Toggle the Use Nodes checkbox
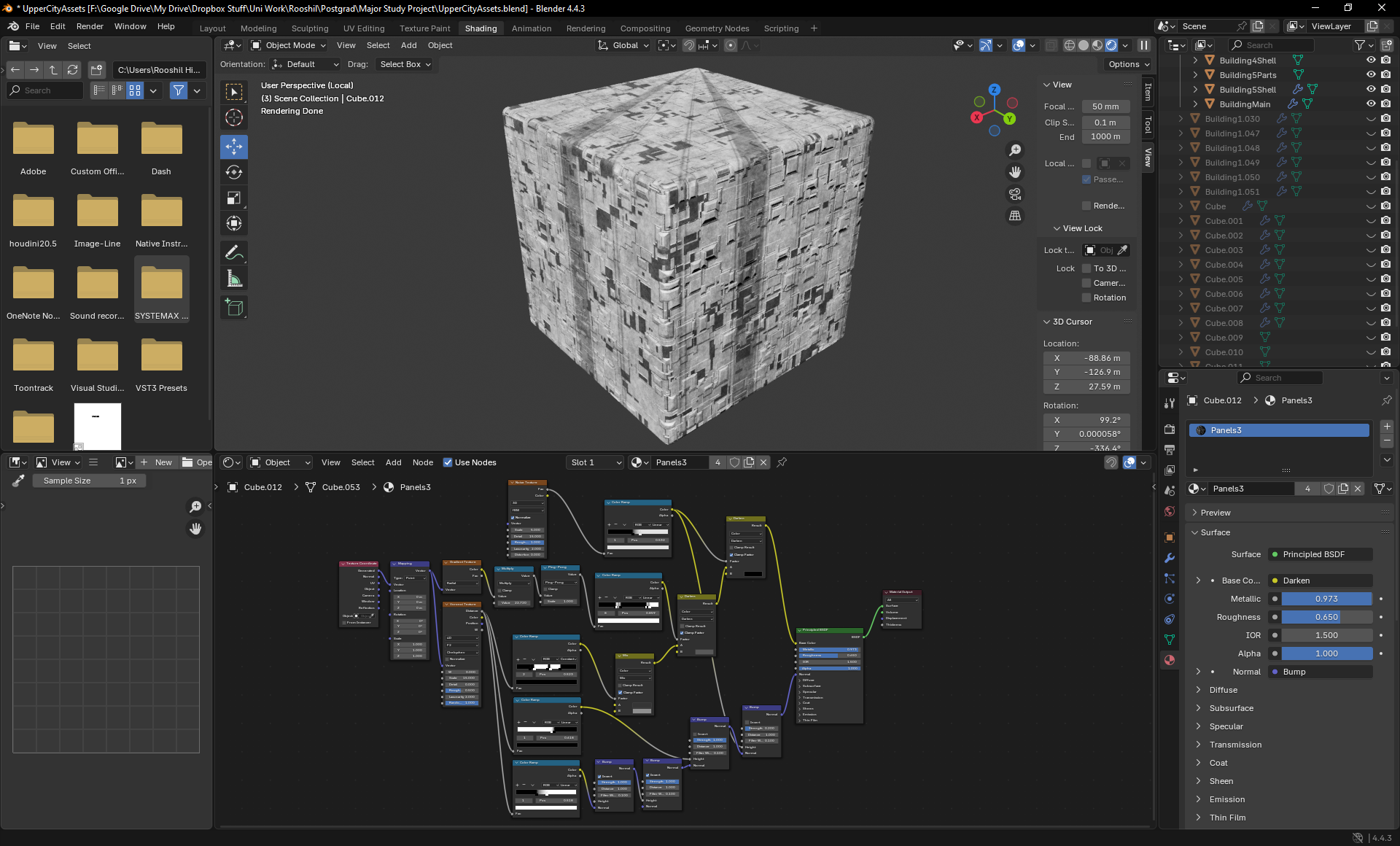 [448, 462]
